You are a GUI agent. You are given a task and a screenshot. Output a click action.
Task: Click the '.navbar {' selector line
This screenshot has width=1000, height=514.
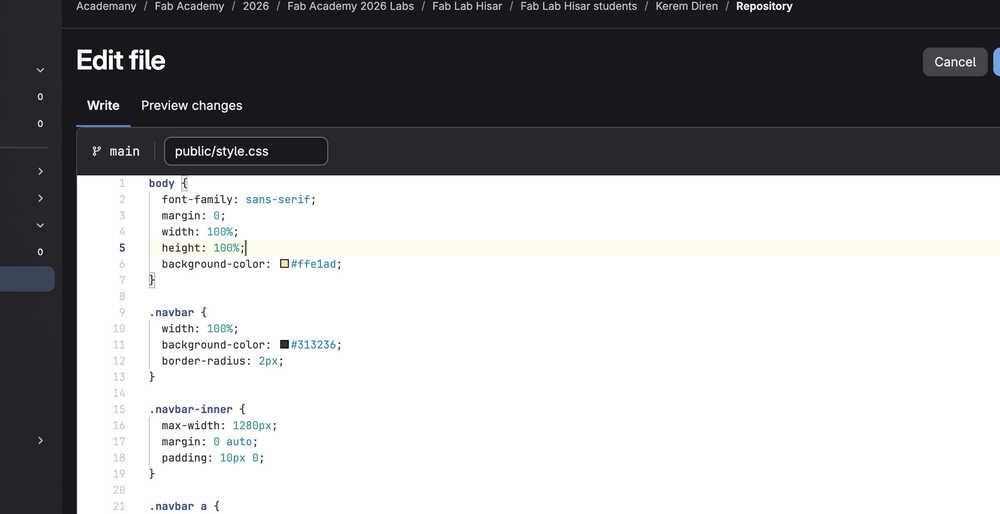[x=177, y=312]
